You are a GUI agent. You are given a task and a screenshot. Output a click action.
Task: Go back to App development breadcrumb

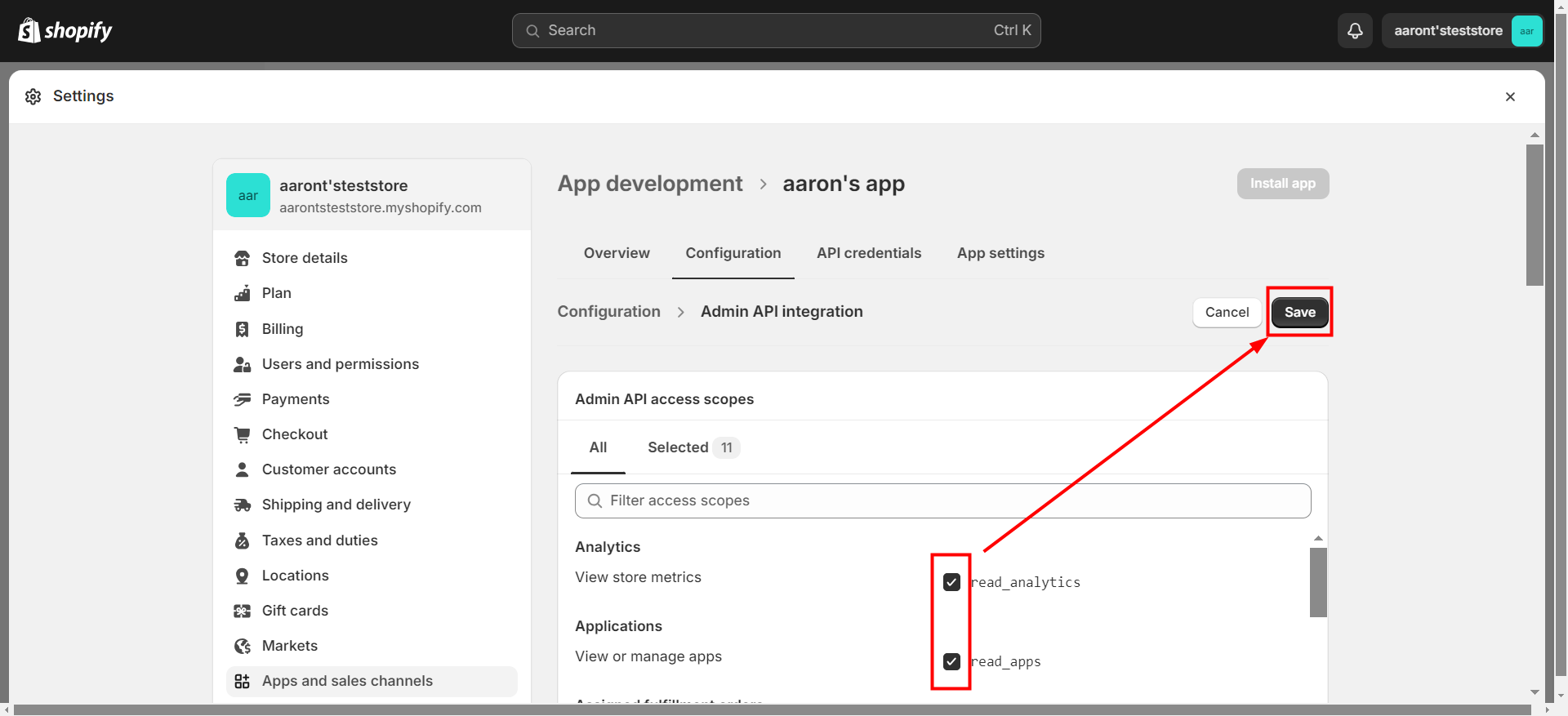[650, 184]
